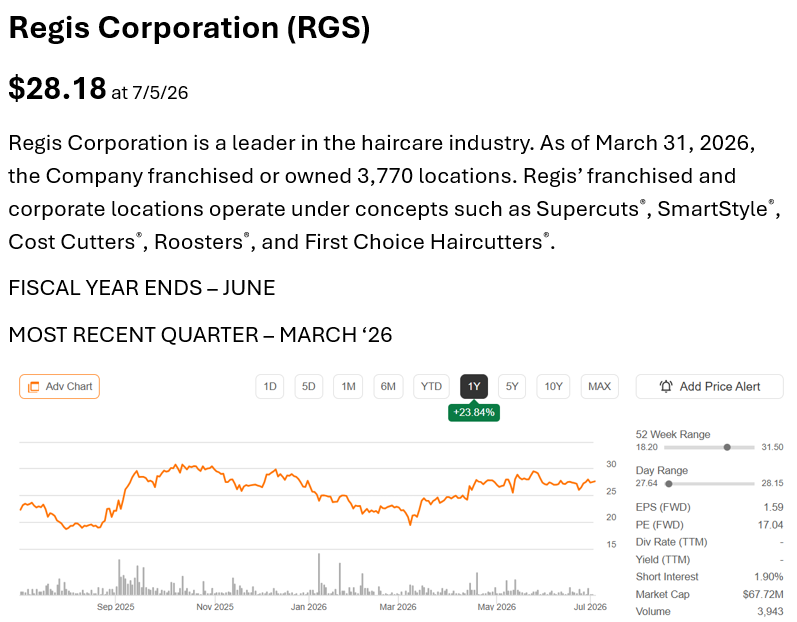
Task: Click the bell icon for price alert
Action: [x=666, y=387]
